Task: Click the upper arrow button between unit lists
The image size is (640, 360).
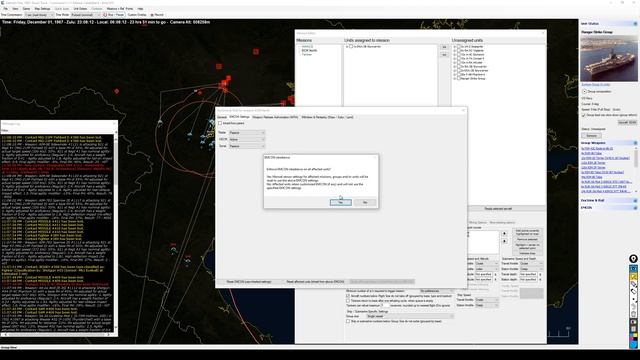Action: tap(444, 47)
